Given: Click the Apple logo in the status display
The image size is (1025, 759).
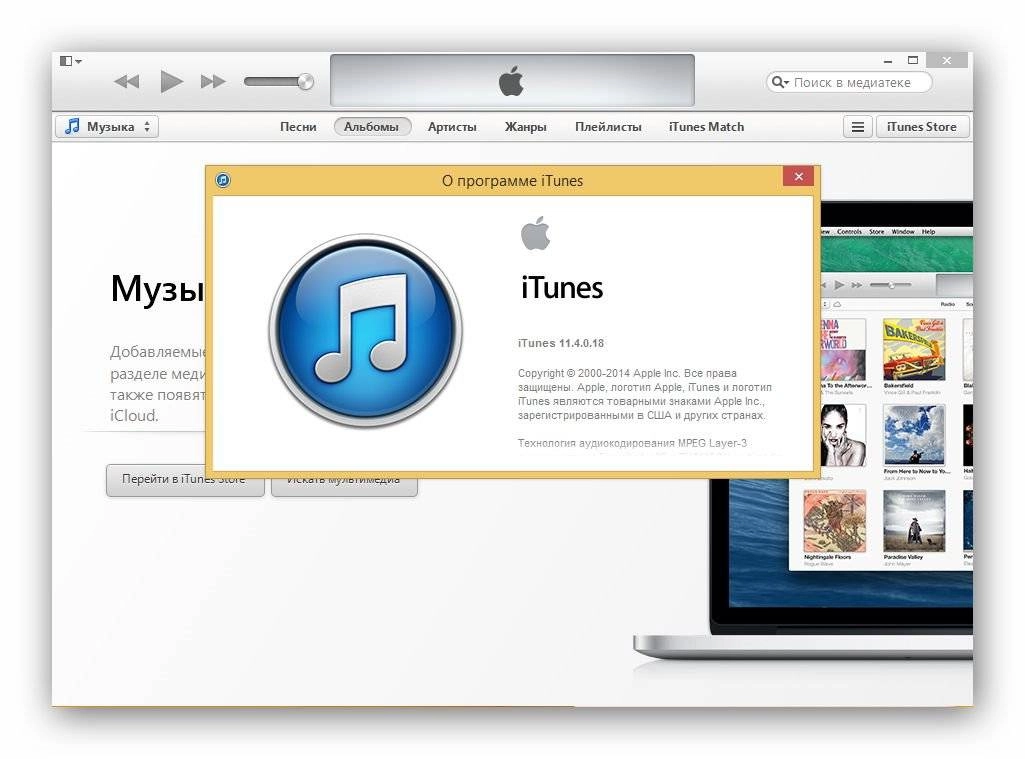Looking at the screenshot, I should 511,81.
